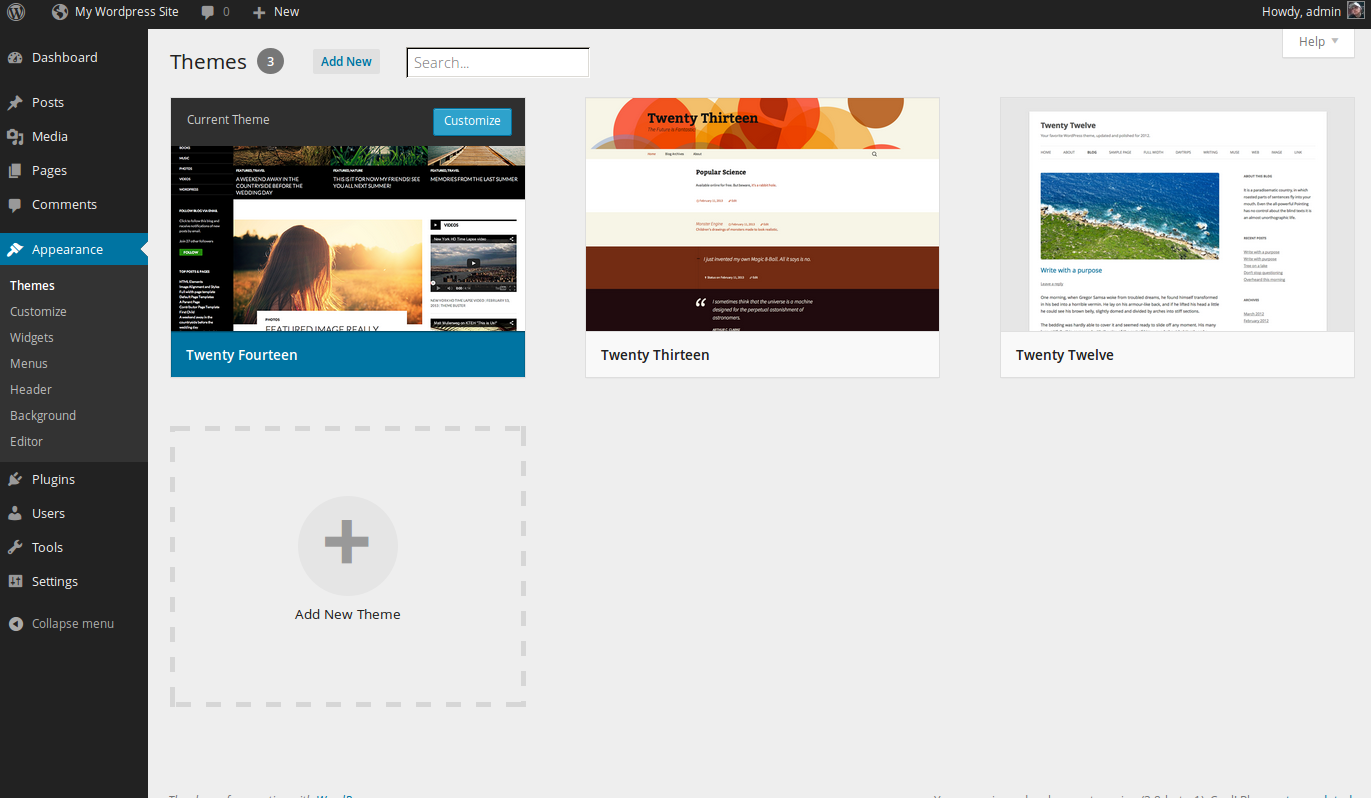Click the Media library icon
This screenshot has width=1371, height=798.
pos(15,137)
